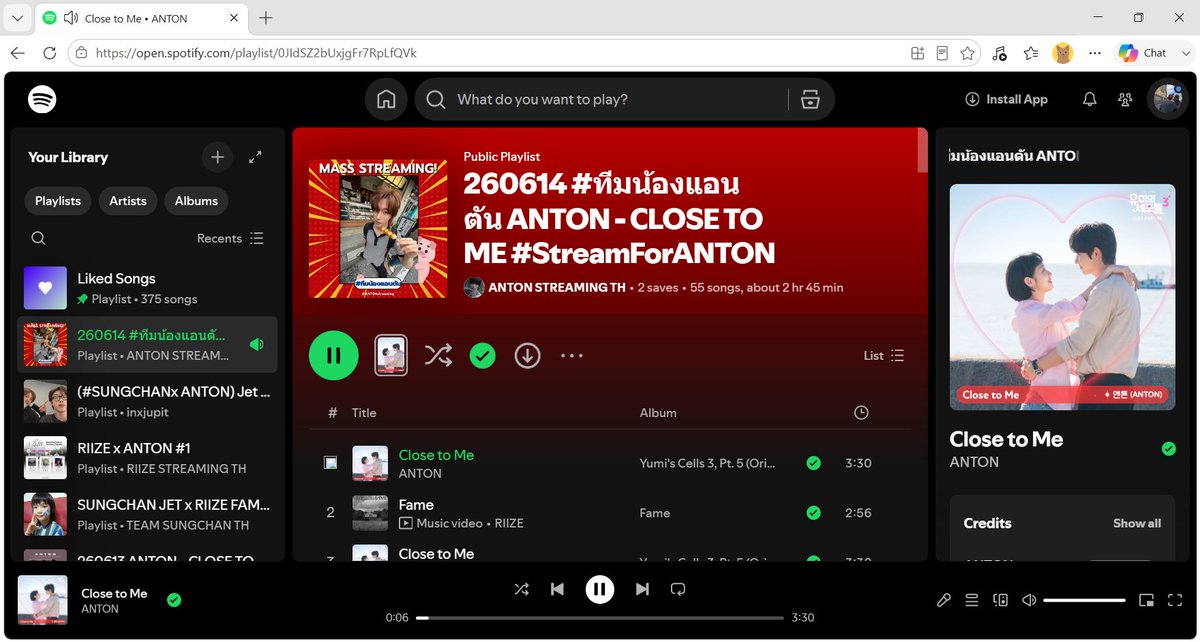
Task: Mute the volume speaker icon
Action: pyautogui.click(x=1029, y=600)
